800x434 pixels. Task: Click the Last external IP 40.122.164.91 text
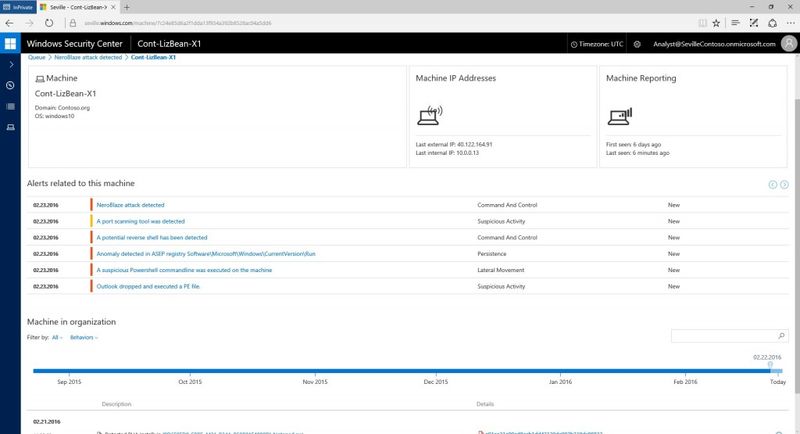coord(454,144)
